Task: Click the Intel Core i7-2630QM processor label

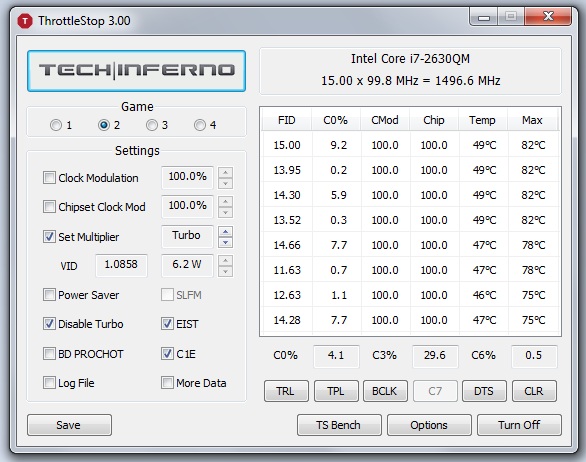Action: point(410,59)
